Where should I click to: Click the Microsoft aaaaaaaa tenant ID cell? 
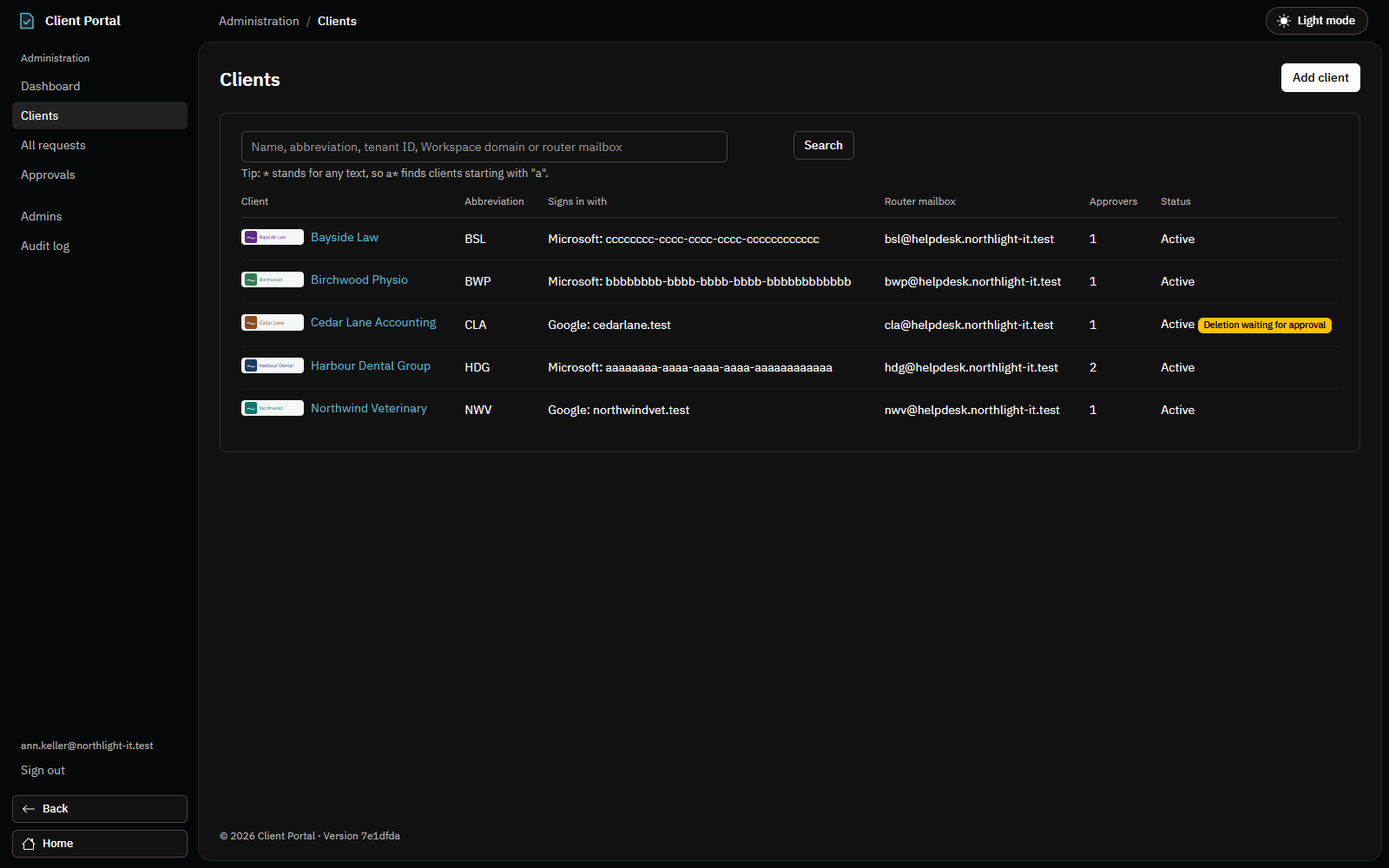click(x=690, y=367)
